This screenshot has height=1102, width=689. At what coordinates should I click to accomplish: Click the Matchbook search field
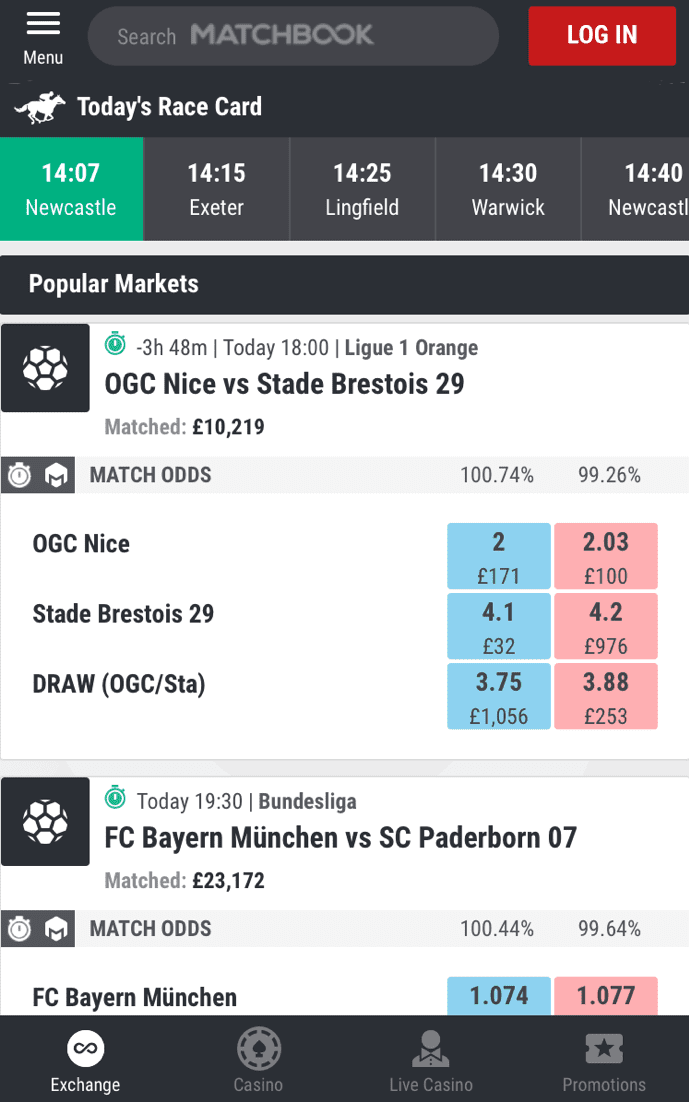(x=293, y=36)
